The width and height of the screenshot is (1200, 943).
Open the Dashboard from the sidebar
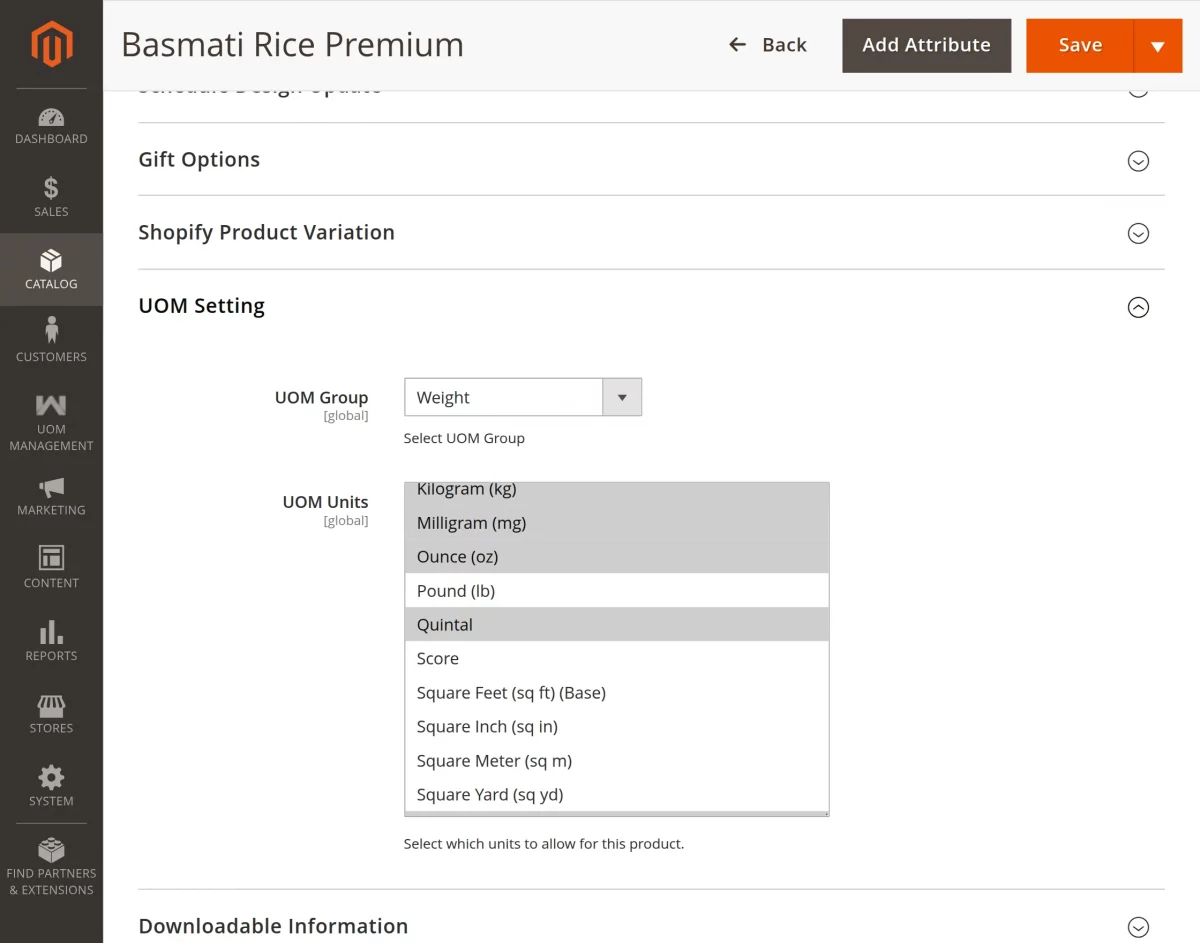pos(51,122)
